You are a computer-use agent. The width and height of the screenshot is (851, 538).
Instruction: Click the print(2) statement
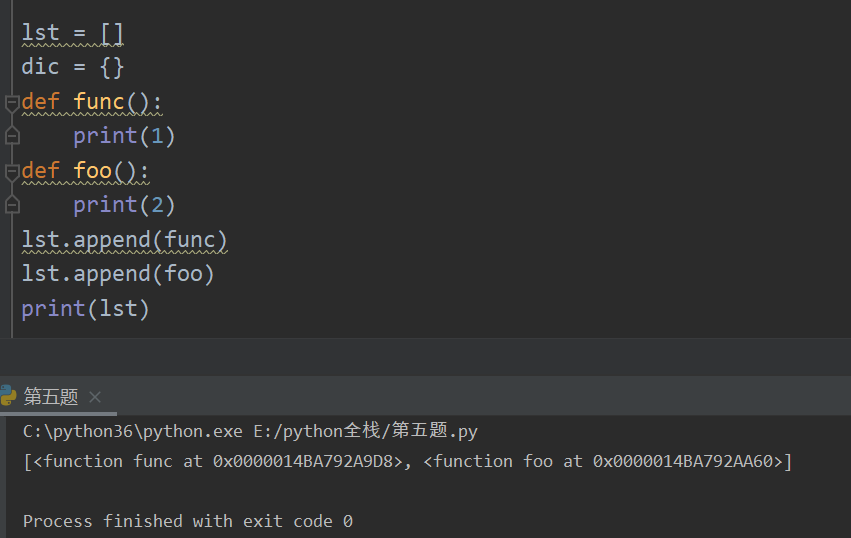124,205
